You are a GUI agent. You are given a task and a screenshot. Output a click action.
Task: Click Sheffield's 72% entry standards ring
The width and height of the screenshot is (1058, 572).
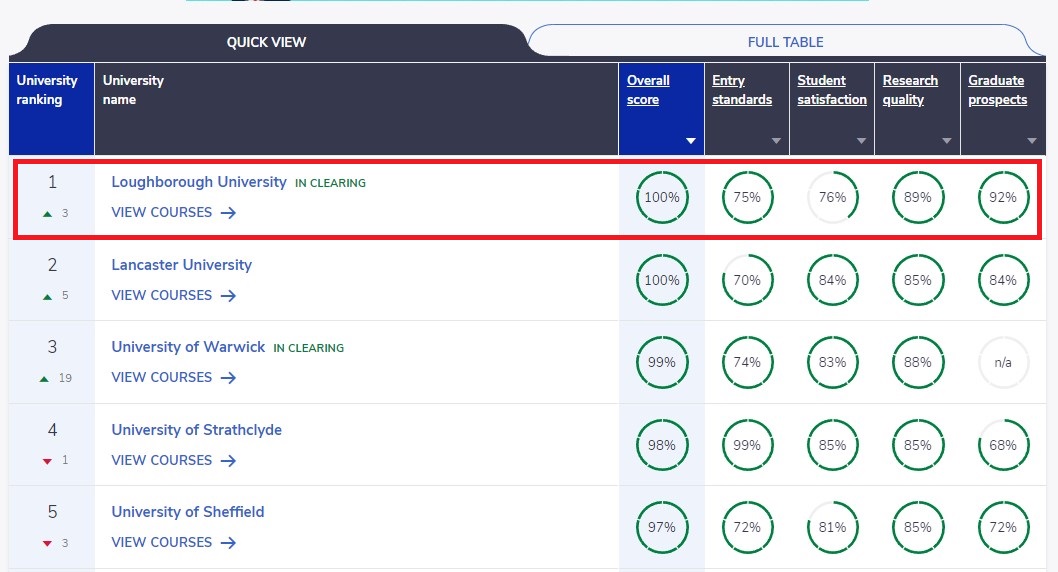tap(747, 527)
